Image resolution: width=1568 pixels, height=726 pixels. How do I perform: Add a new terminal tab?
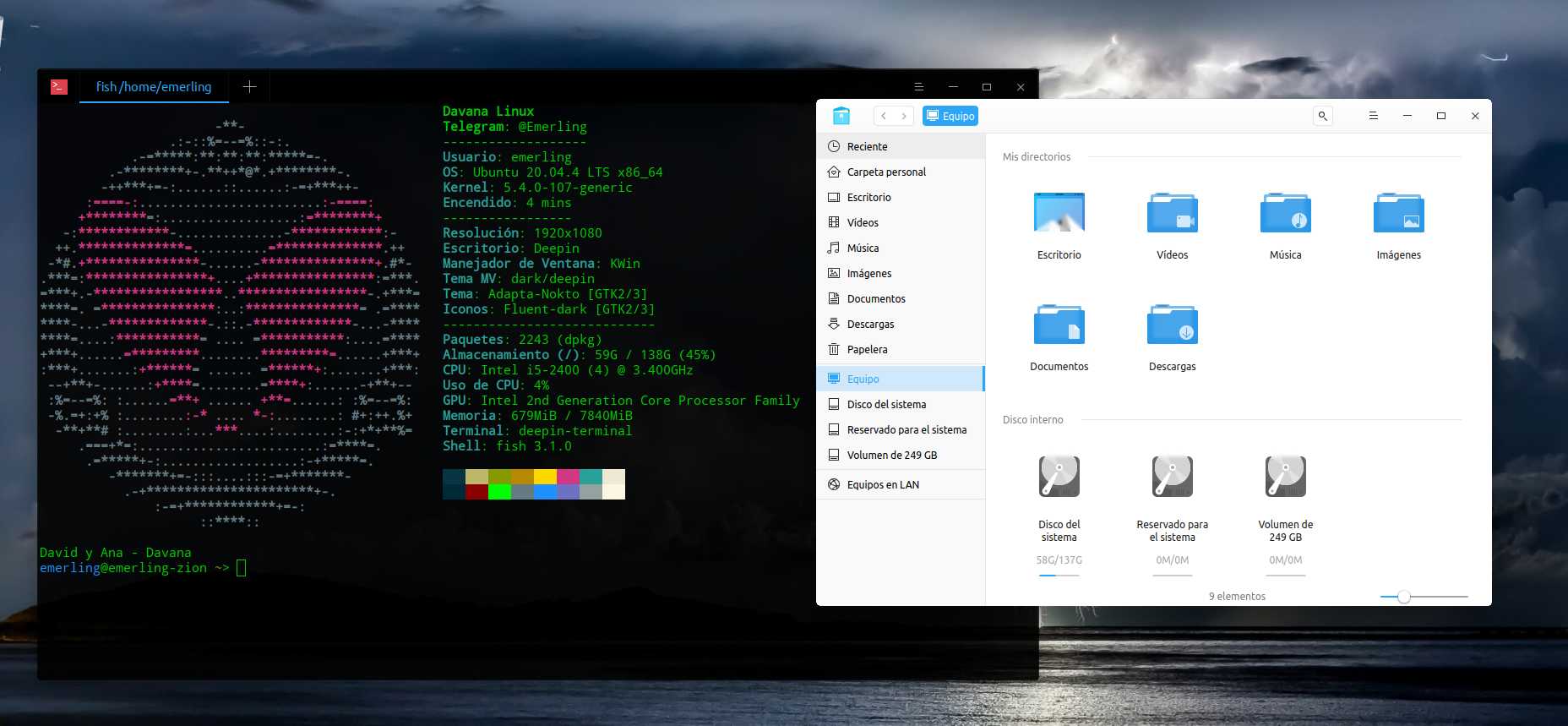[249, 86]
